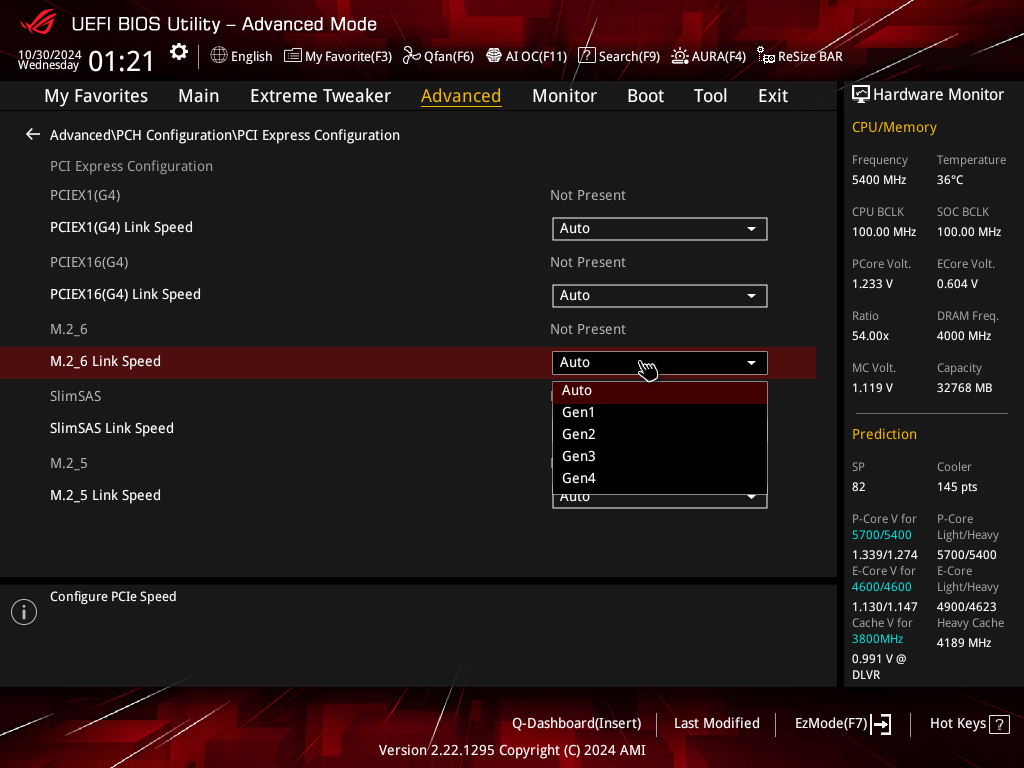Click the ReSize BAR icon
This screenshot has width=1024, height=768.
765,56
